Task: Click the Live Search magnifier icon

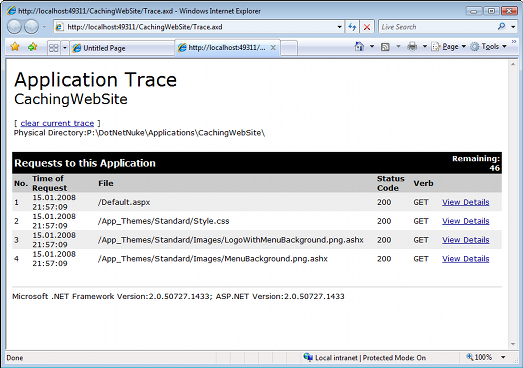Action: point(501,27)
